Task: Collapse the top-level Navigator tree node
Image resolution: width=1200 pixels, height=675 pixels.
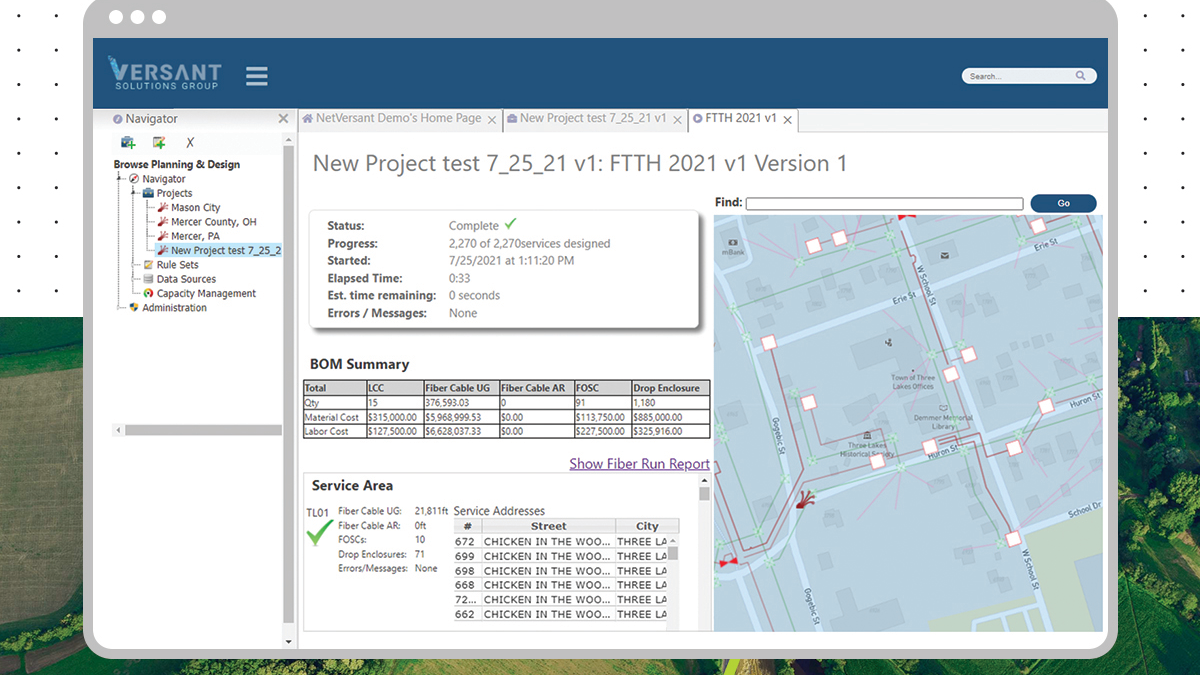Action: (x=120, y=179)
